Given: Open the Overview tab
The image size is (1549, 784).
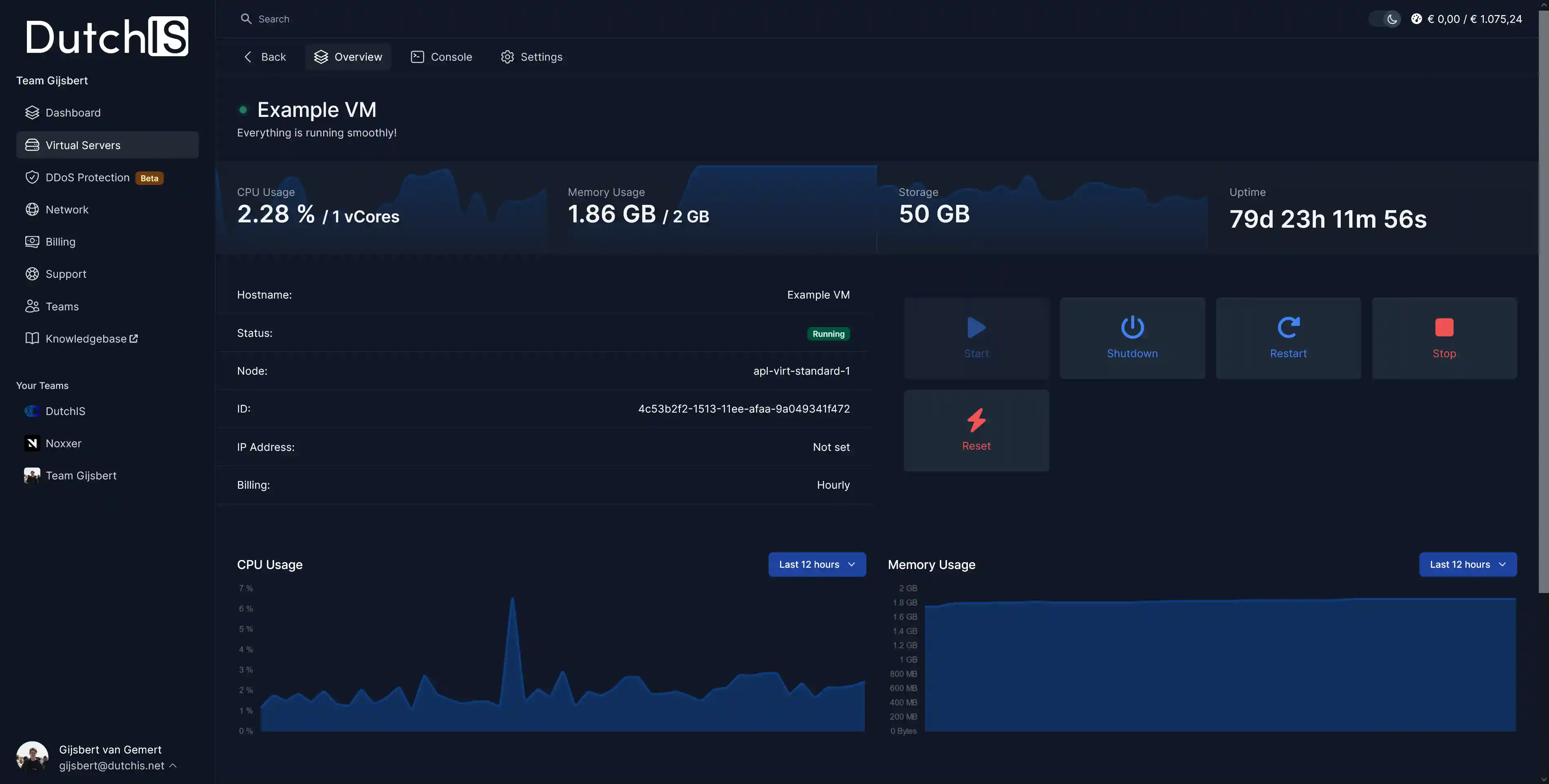Looking at the screenshot, I should tap(348, 57).
